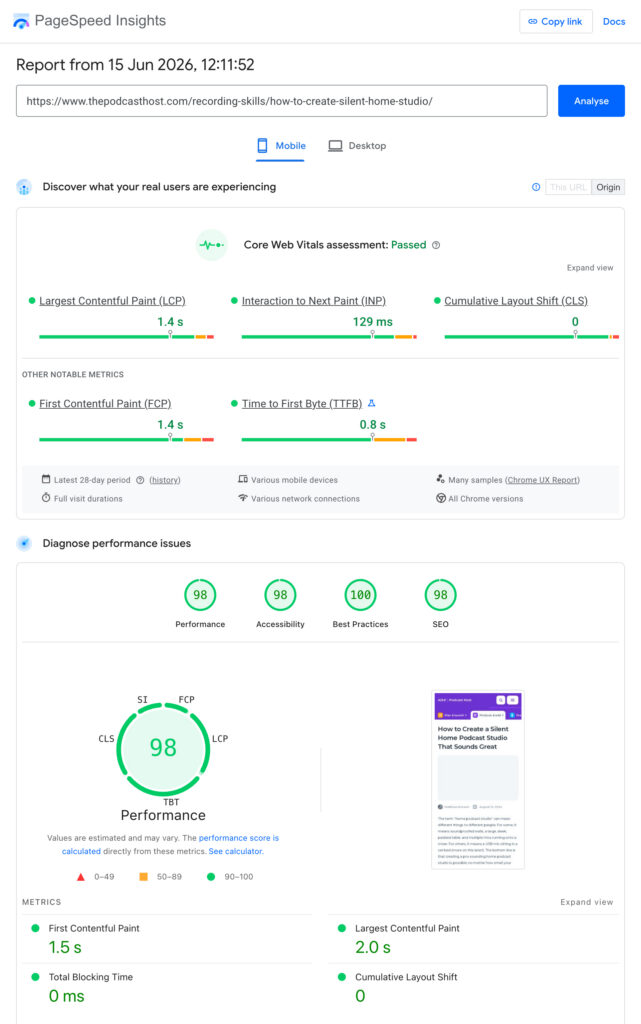Click the info icon beside This URL
Viewport: 641px width, 1024px height.
536,187
